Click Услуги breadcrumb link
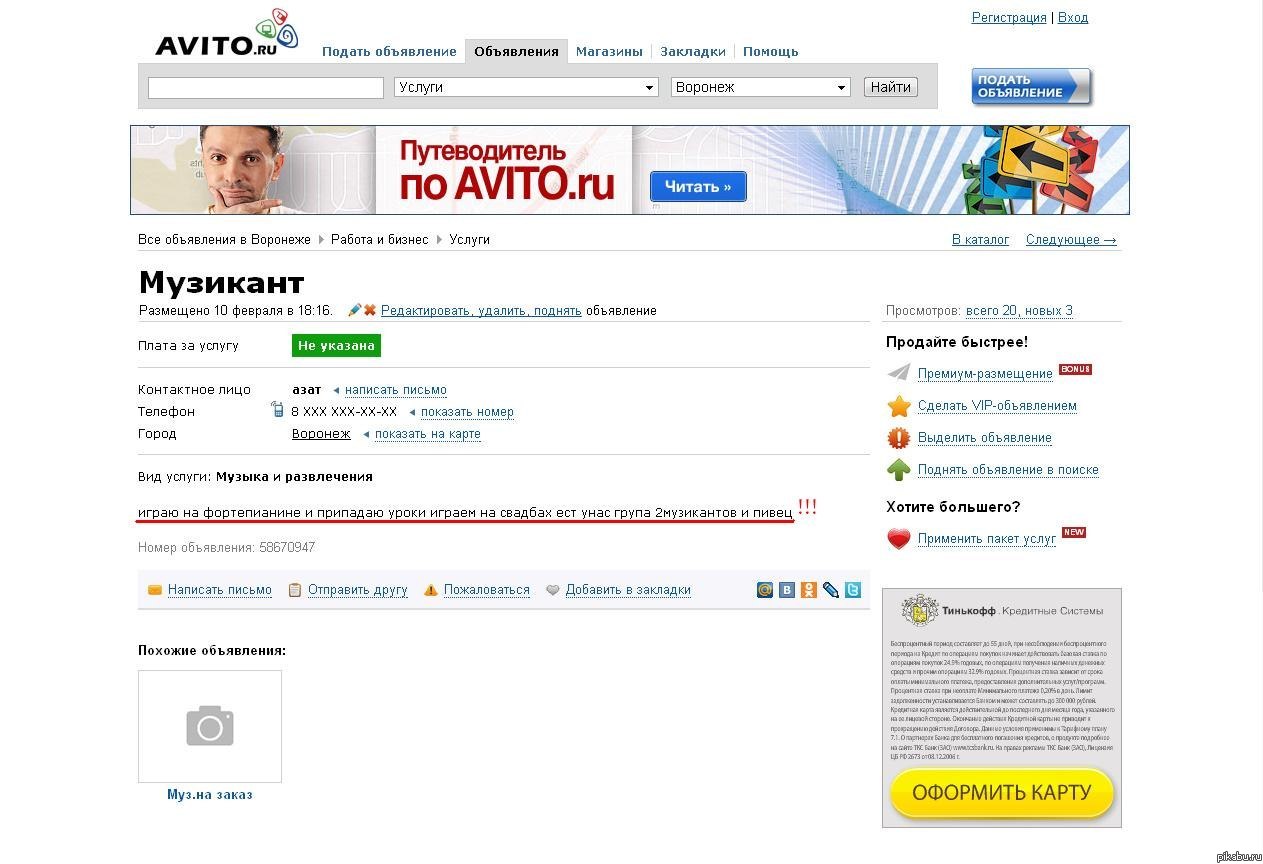Viewport: 1263px width, 864px height. (x=469, y=240)
